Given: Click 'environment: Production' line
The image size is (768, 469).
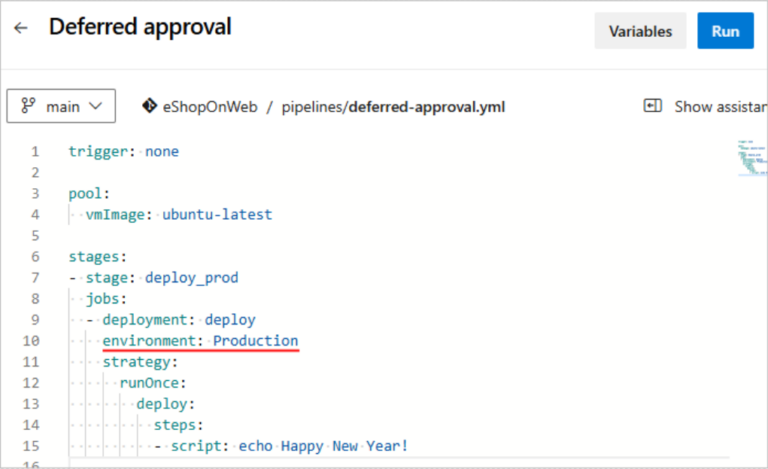Looking at the screenshot, I should click(x=200, y=341).
